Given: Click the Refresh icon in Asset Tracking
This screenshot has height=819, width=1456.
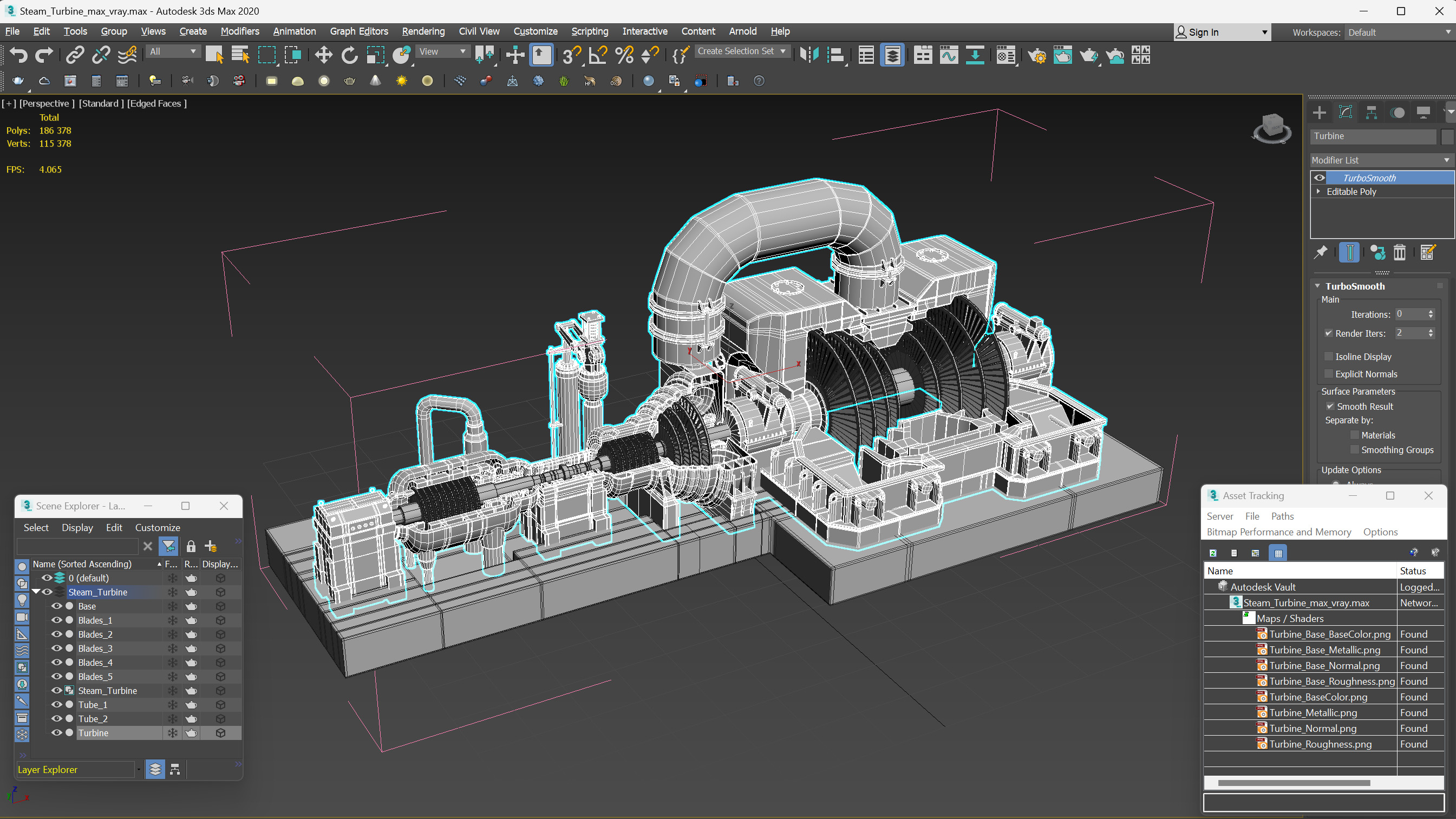Looking at the screenshot, I should click(x=1212, y=553).
